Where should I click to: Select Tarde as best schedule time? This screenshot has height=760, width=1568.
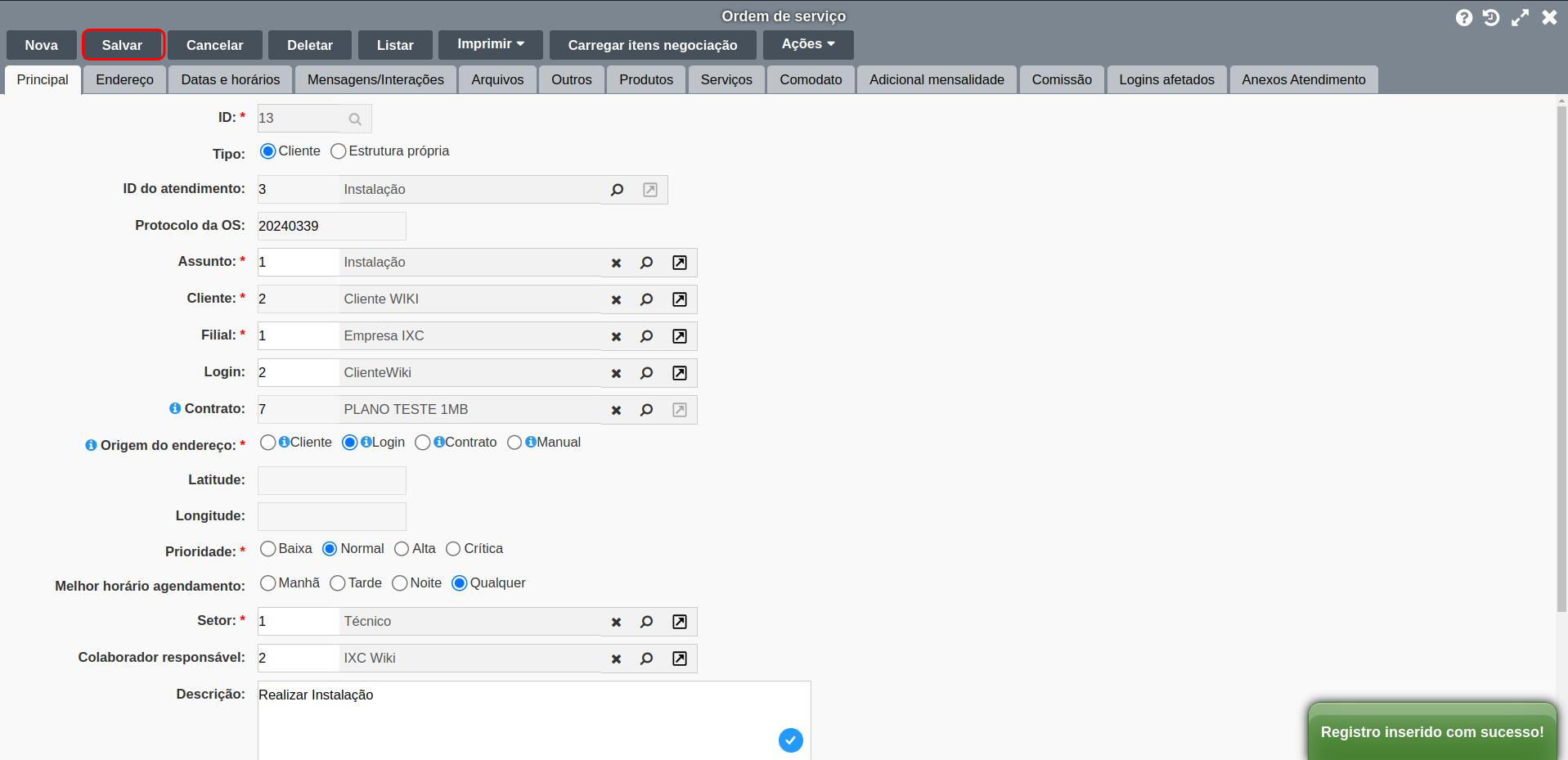(337, 583)
